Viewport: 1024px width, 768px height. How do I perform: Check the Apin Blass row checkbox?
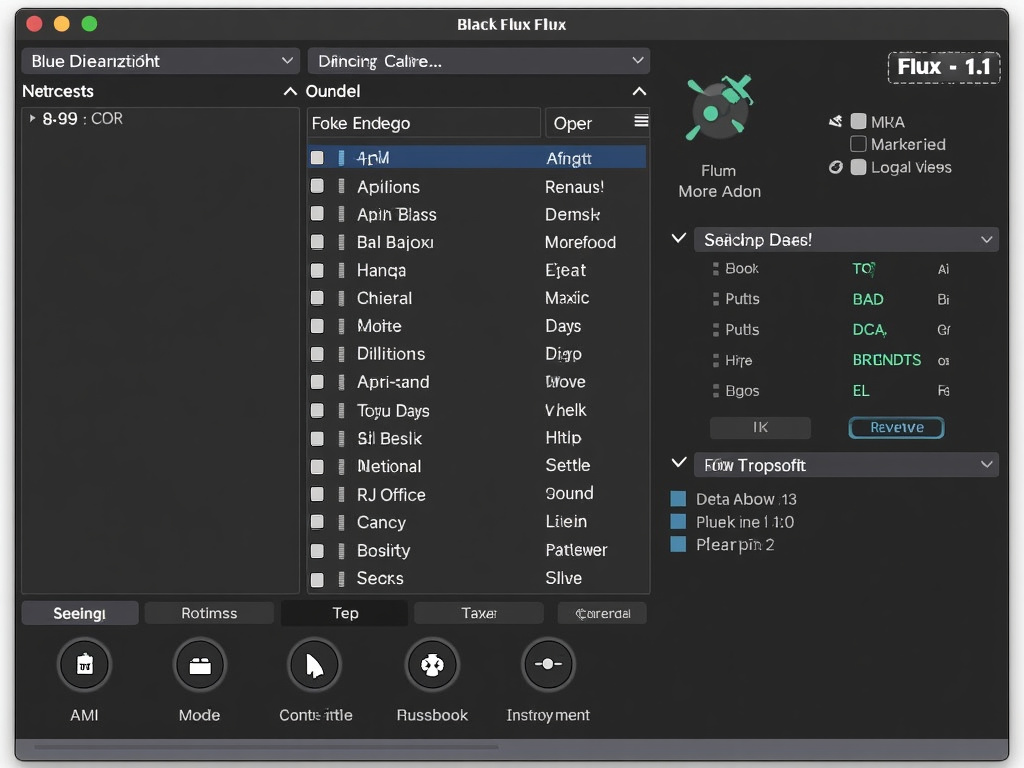point(317,214)
